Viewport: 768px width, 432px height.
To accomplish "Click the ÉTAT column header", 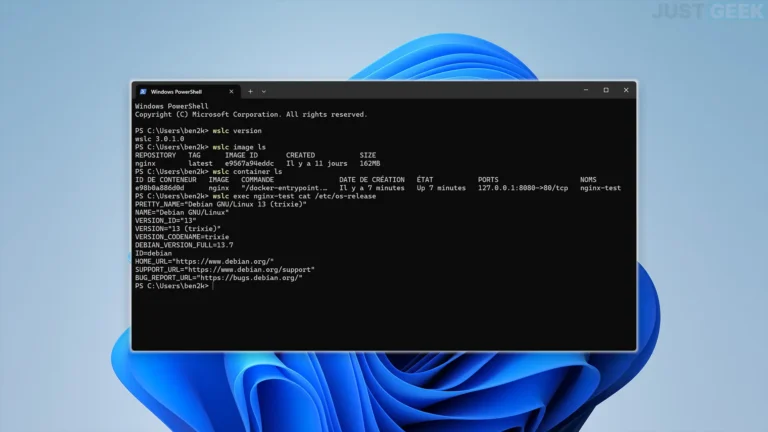I will coord(425,180).
